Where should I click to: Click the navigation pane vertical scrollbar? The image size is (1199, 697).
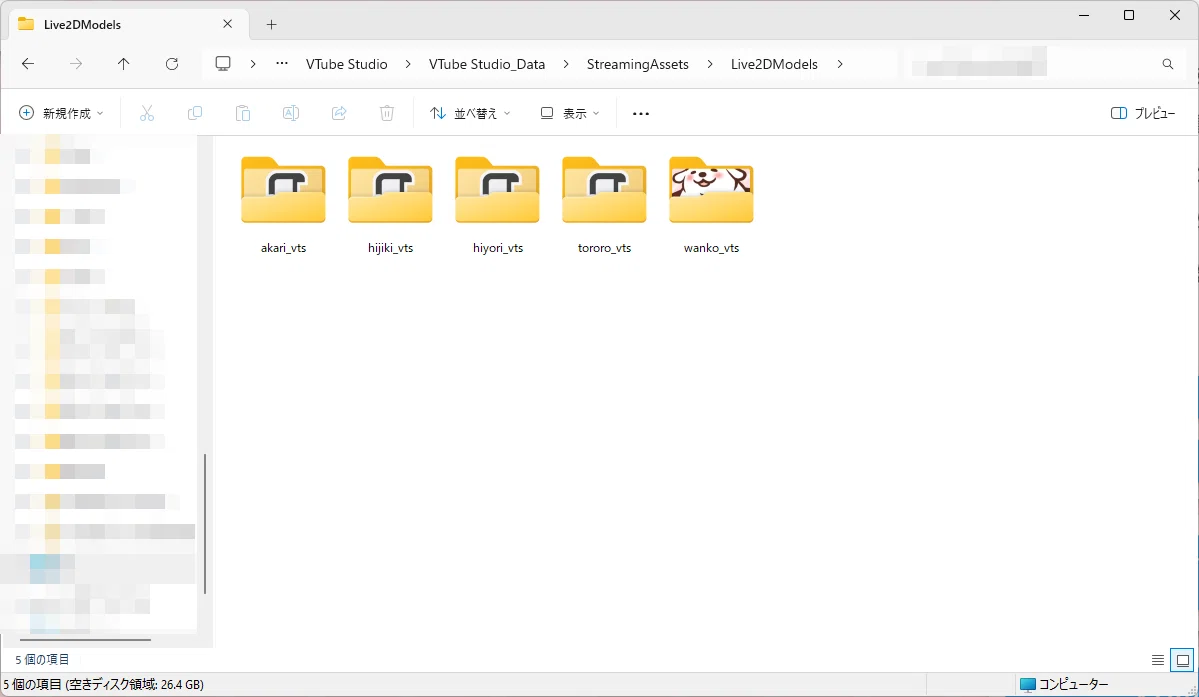[205, 524]
